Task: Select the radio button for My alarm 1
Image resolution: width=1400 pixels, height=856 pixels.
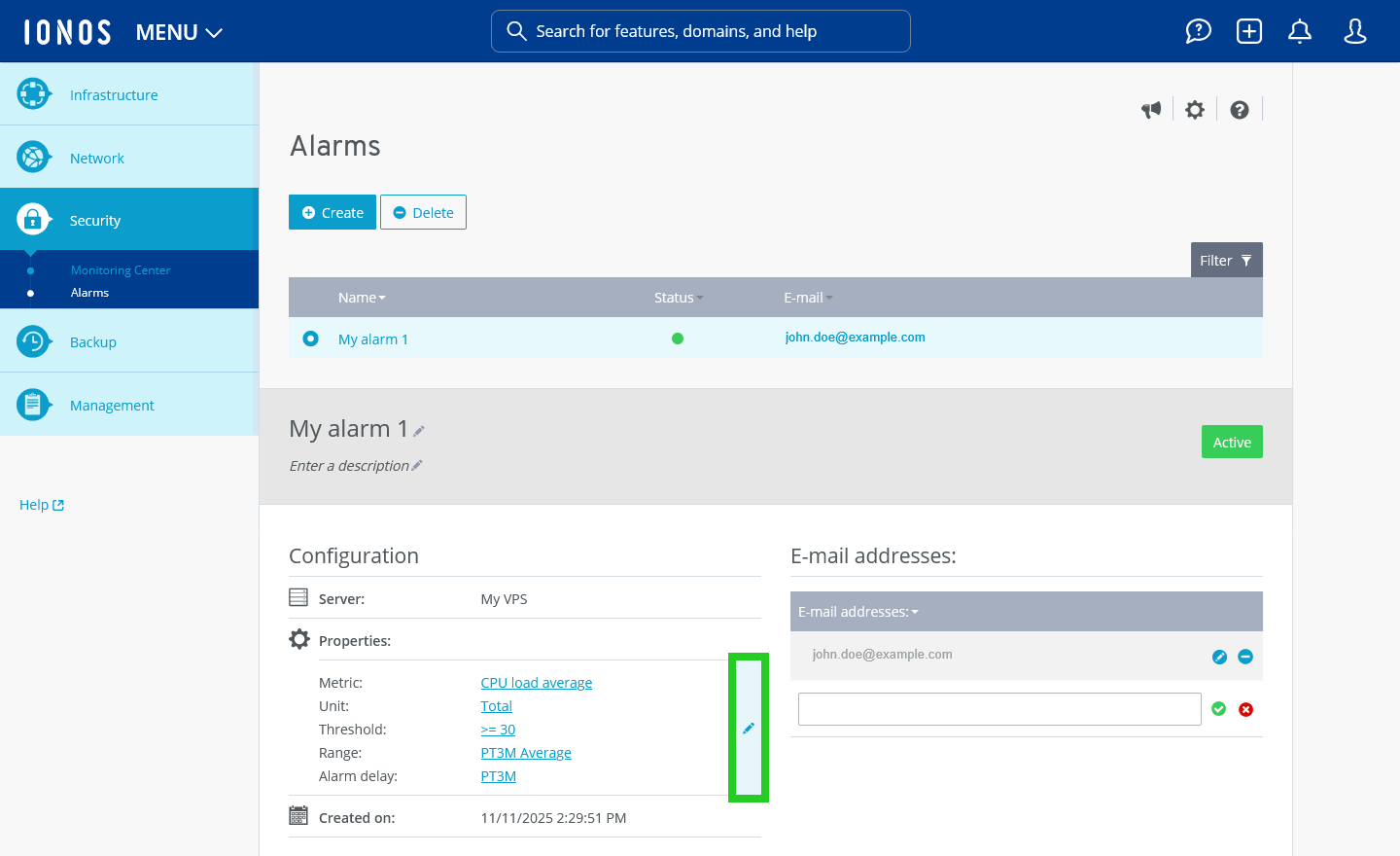Action: pyautogui.click(x=310, y=338)
